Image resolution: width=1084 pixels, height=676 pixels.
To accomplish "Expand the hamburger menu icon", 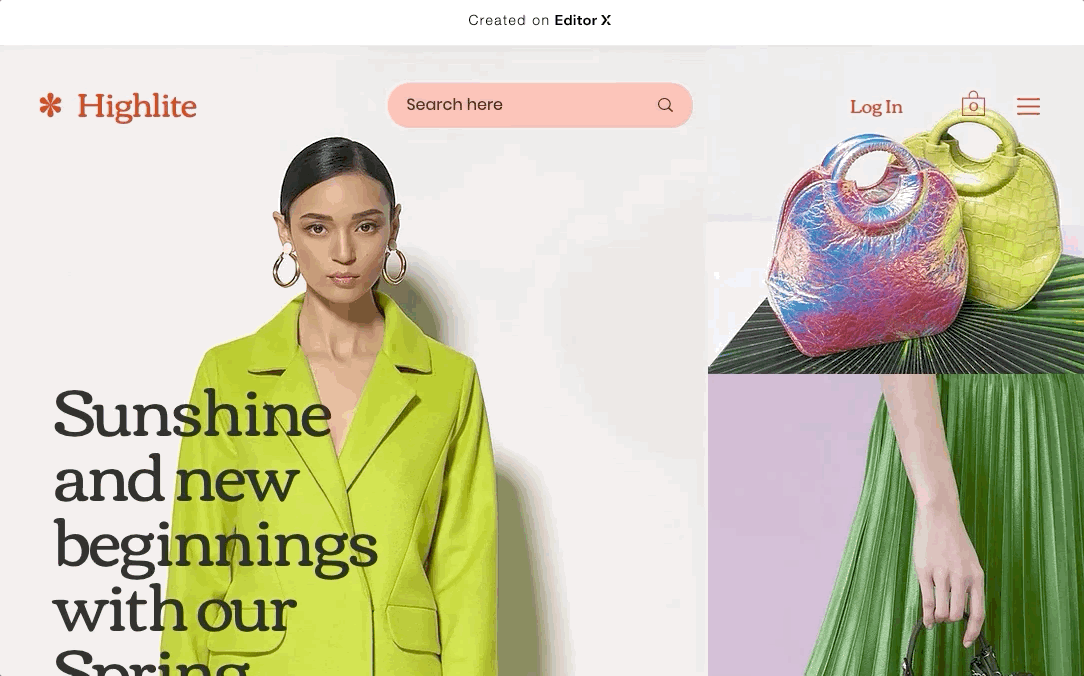I will click(x=1028, y=106).
